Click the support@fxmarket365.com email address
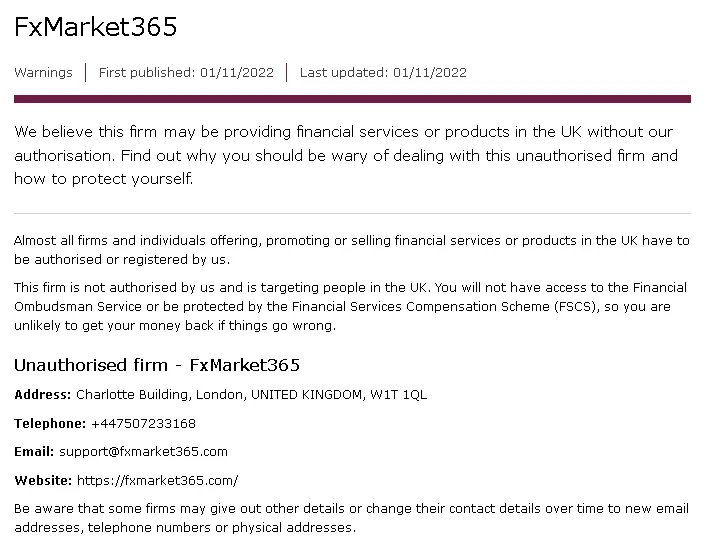This screenshot has height=538, width=707. tap(143, 452)
